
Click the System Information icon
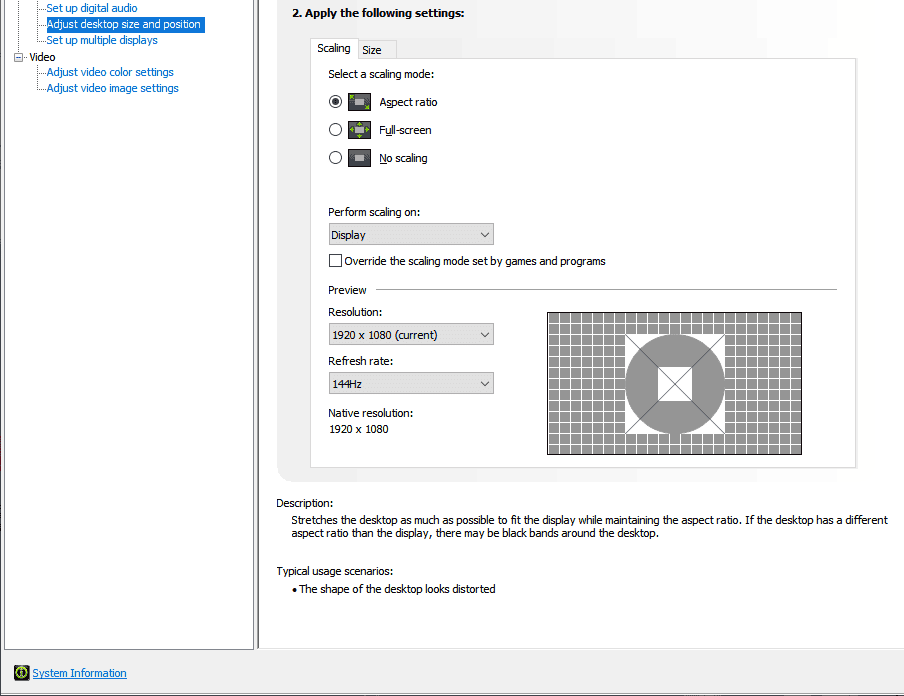[x=21, y=673]
